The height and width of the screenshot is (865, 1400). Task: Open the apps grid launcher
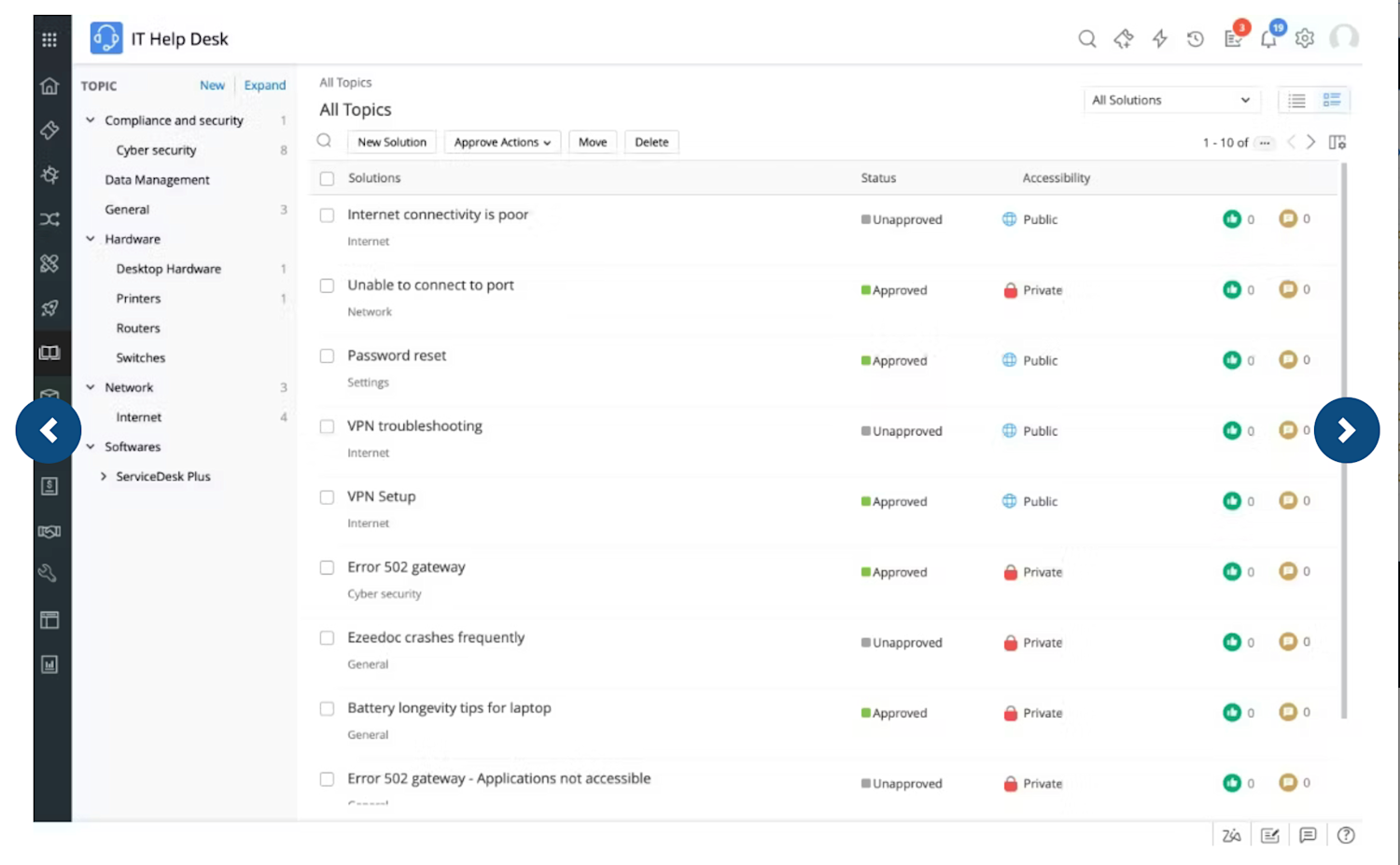tap(49, 39)
